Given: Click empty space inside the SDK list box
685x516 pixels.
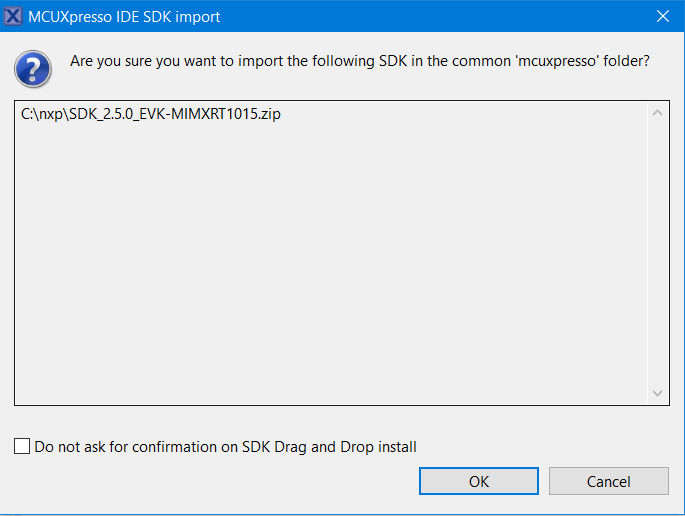Looking at the screenshot, I should (330, 270).
